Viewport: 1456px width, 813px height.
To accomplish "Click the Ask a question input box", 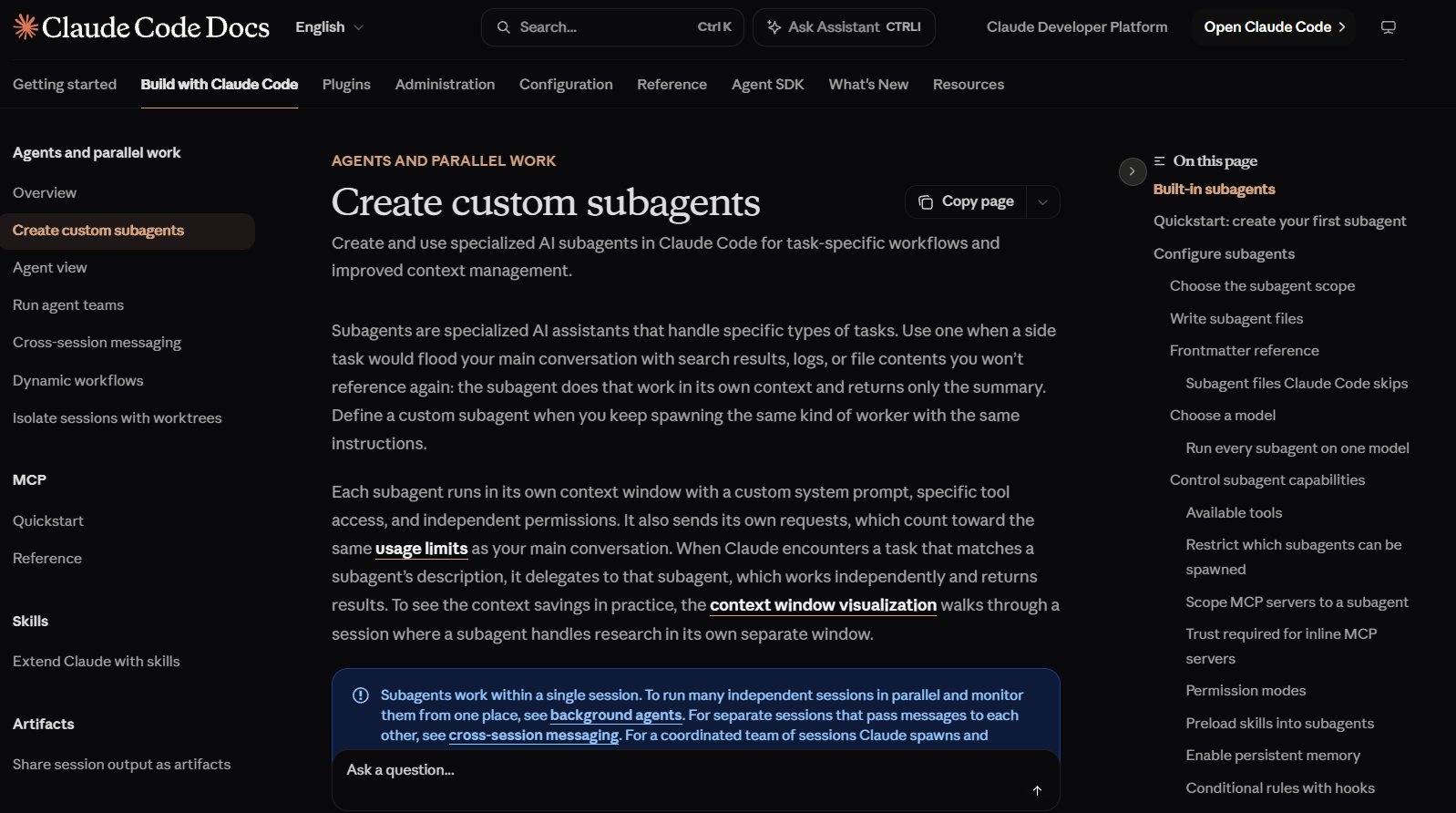I will pyautogui.click(x=695, y=779).
